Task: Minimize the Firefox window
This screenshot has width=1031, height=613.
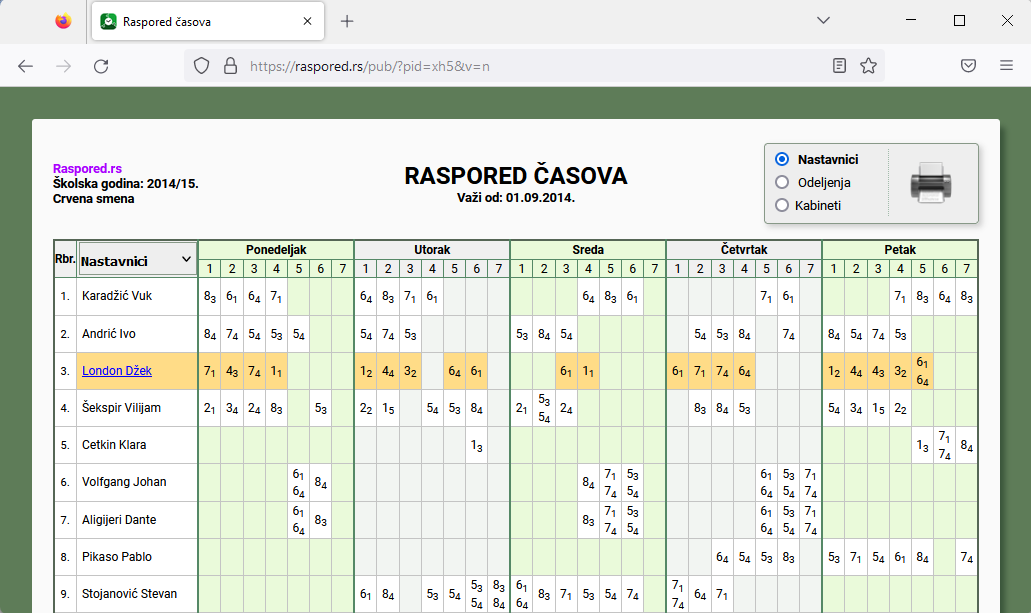Action: click(911, 20)
